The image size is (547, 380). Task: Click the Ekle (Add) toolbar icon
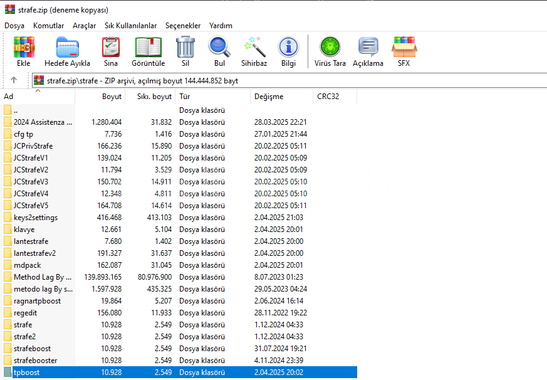pos(24,47)
